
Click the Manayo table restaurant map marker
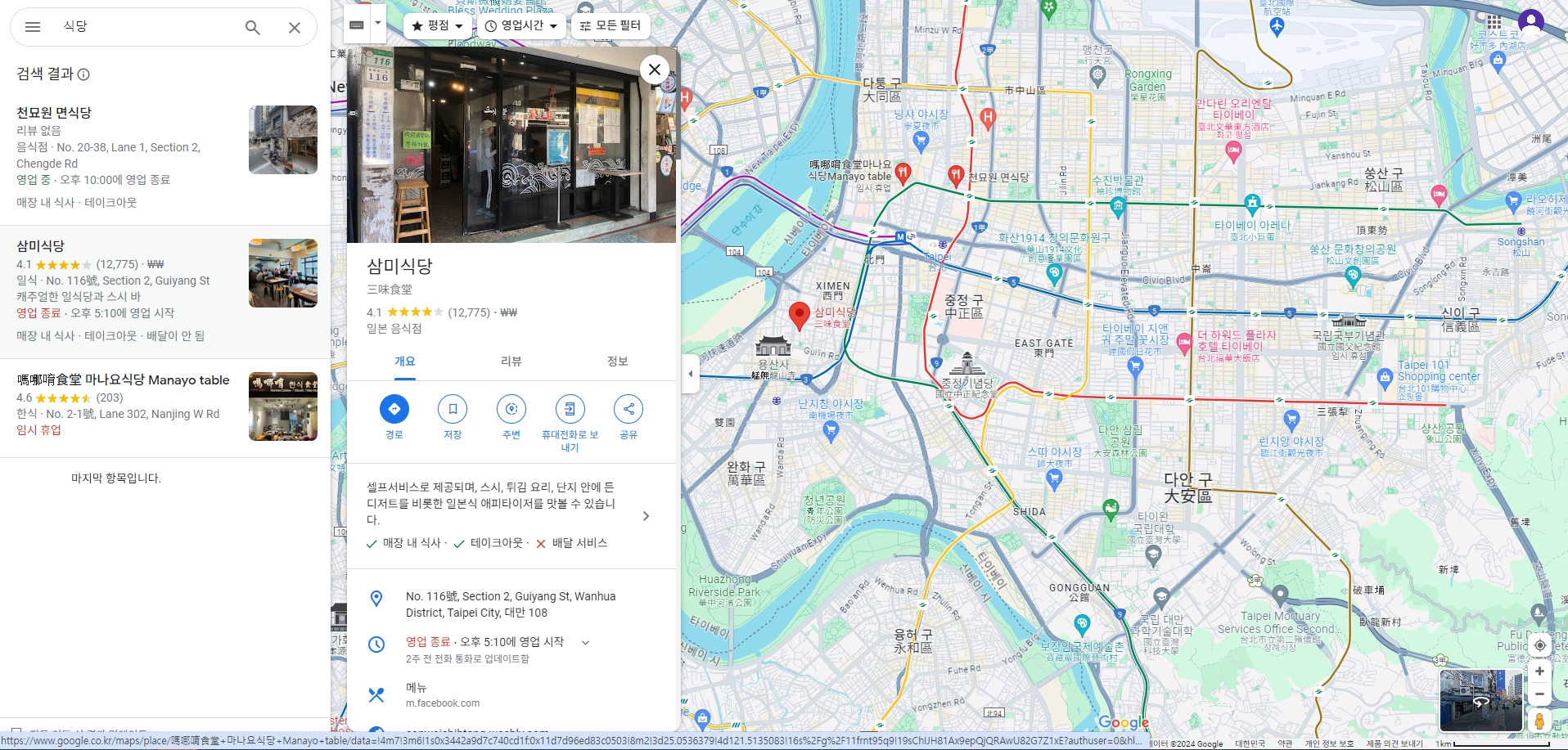(x=903, y=172)
